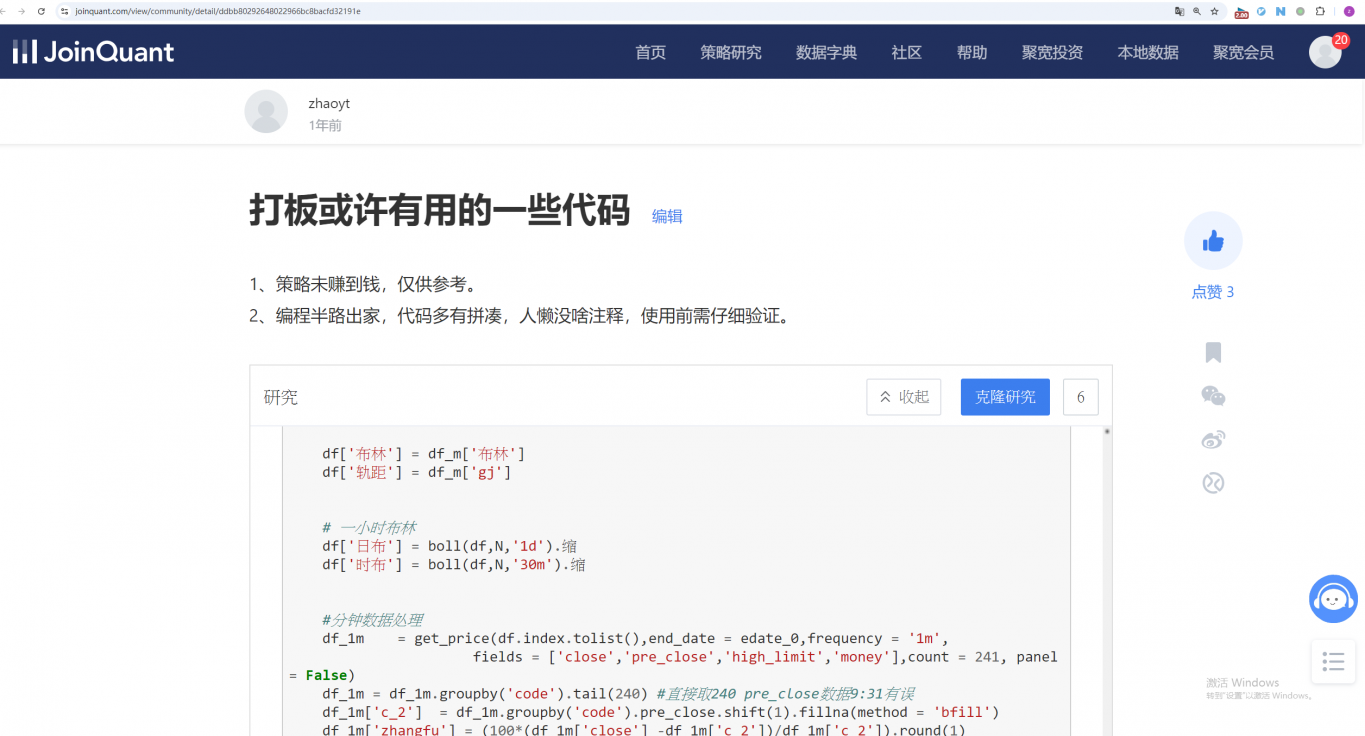Open the 策略研究 menu item
The height and width of the screenshot is (736, 1365).
731,53
